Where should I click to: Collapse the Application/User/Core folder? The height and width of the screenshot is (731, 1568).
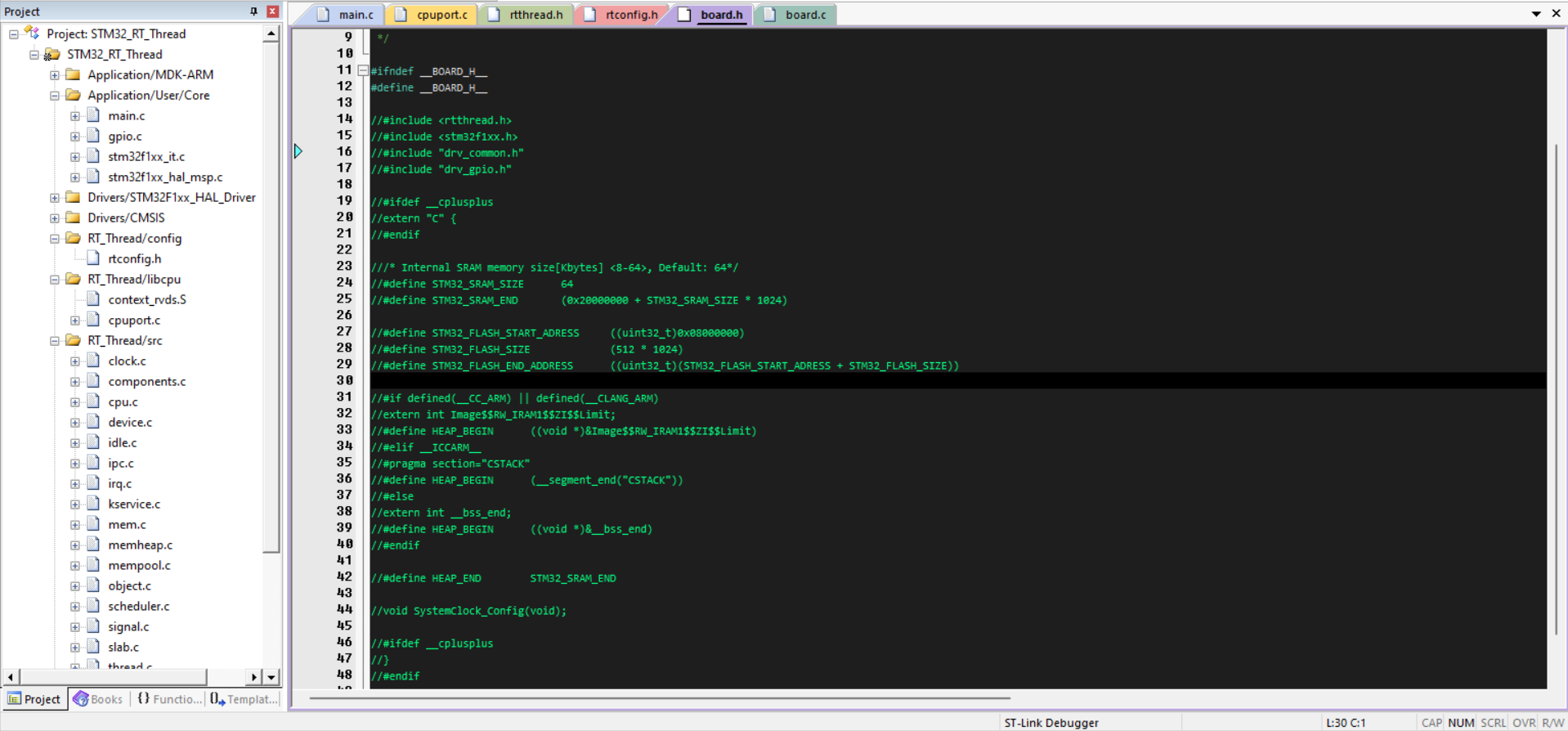(55, 96)
